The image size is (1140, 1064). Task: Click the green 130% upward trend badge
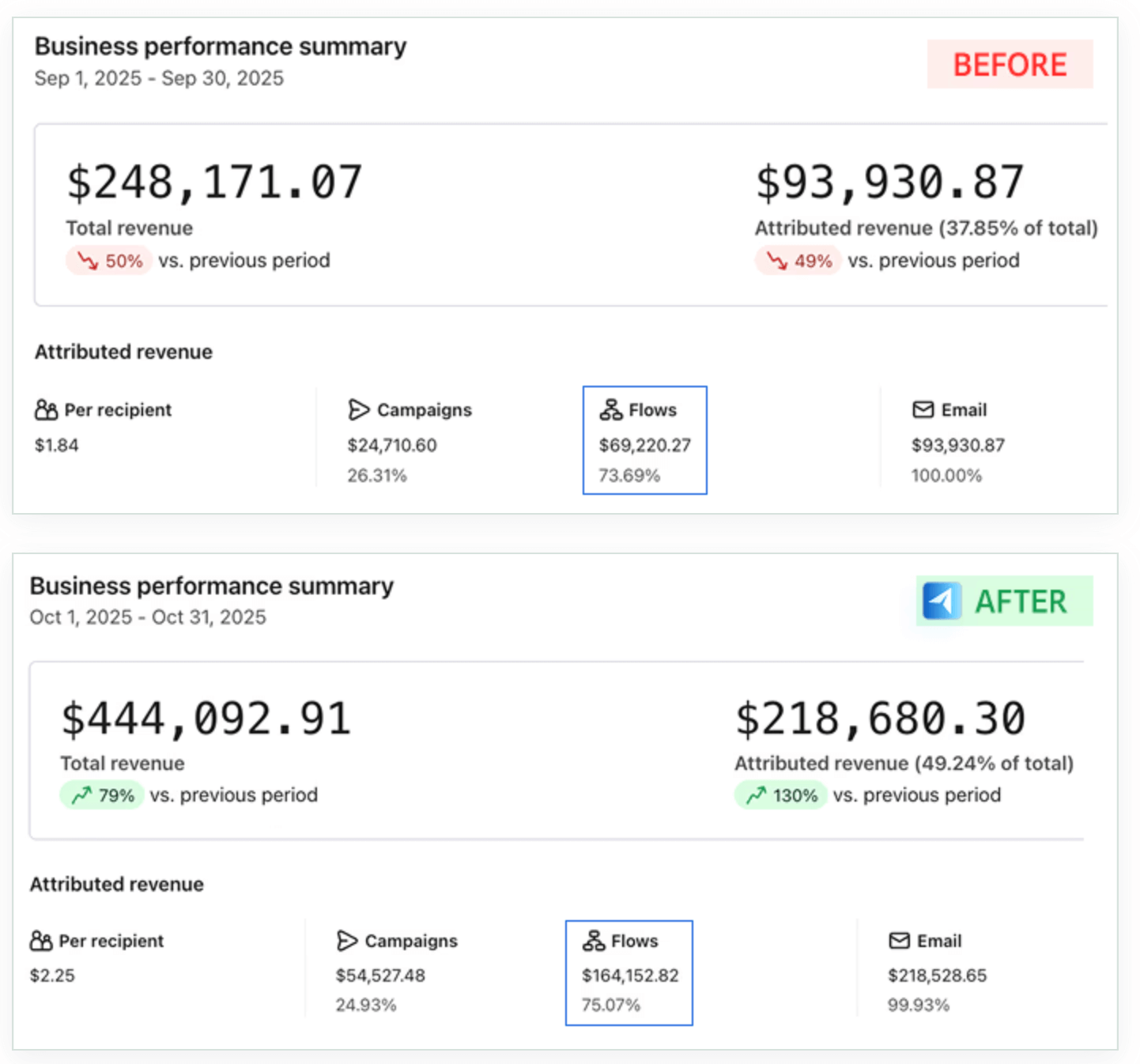780,795
